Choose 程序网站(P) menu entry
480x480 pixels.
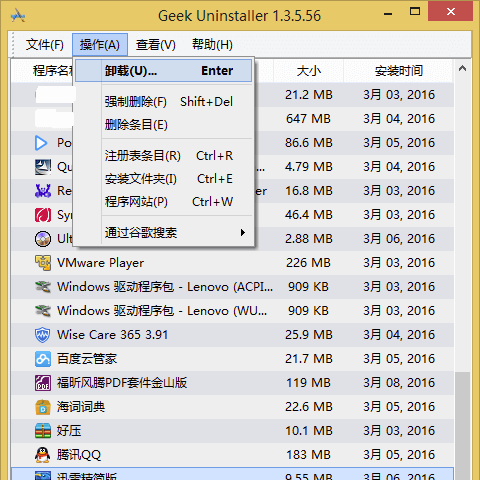tap(163, 202)
